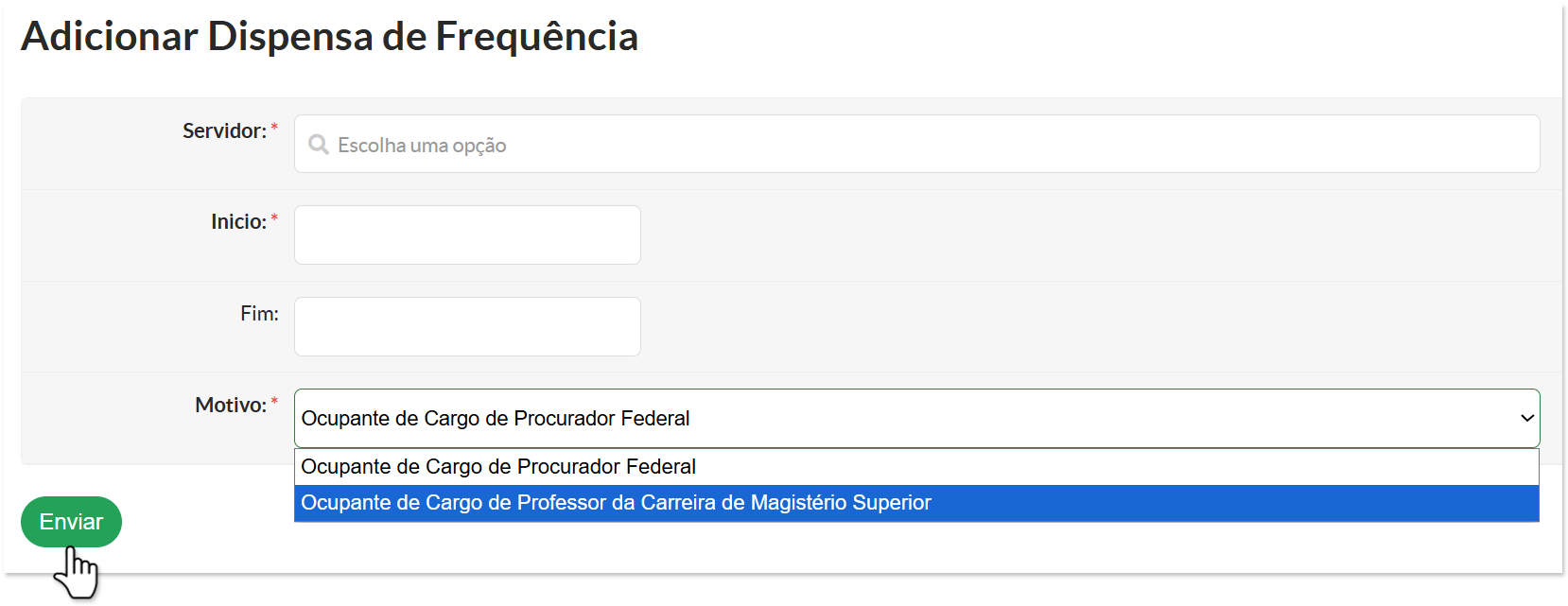Click the chevron arrow of Motivo dropdown
The image size is (1568, 606).
pyautogui.click(x=1526, y=418)
